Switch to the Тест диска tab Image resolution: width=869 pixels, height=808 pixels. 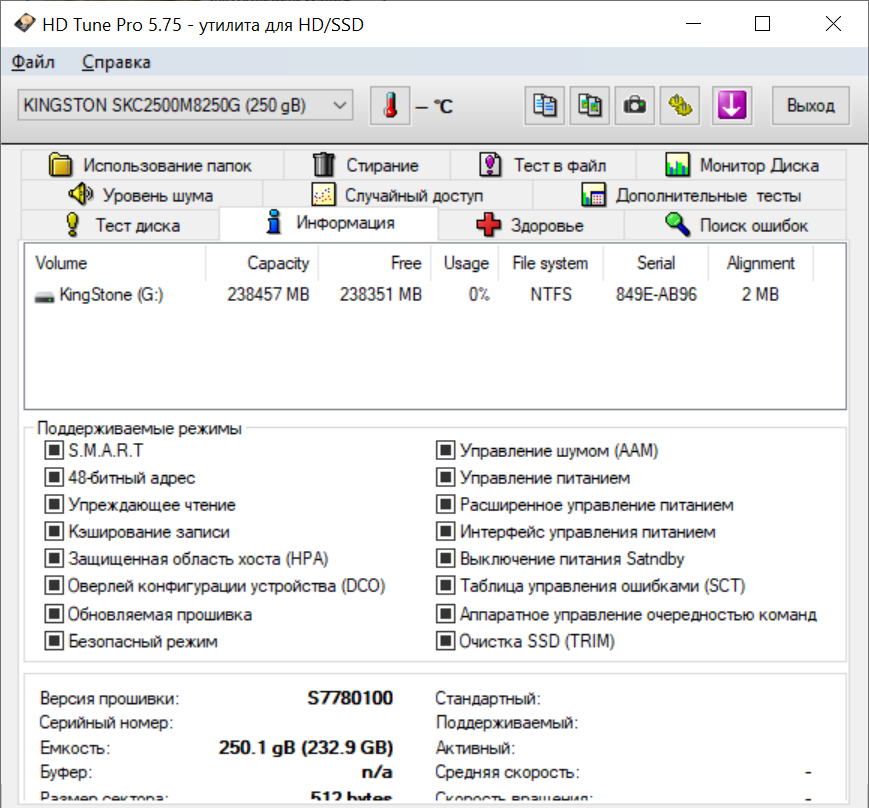[x=121, y=225]
